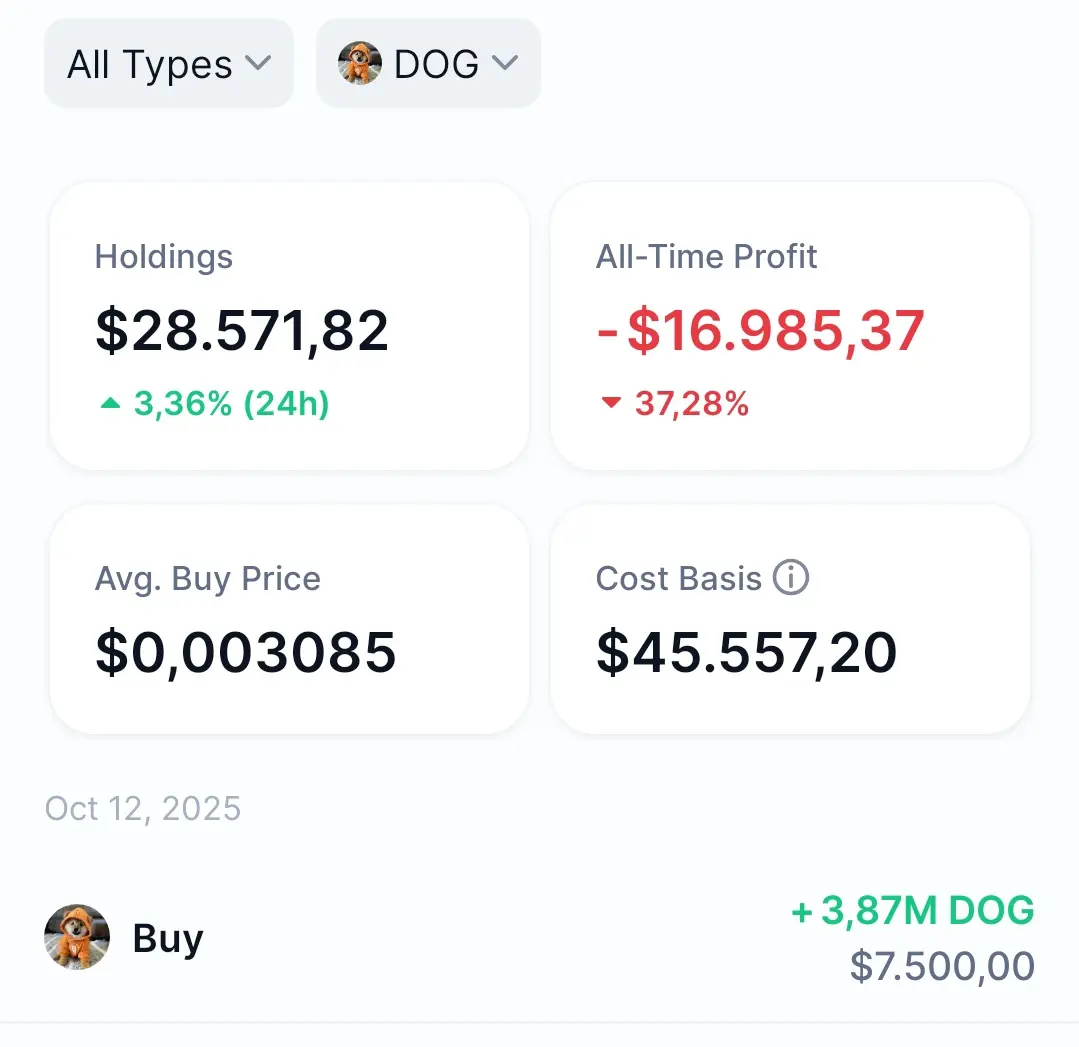Click the green 24h up-arrow indicator
The width and height of the screenshot is (1079, 1047).
[110, 404]
